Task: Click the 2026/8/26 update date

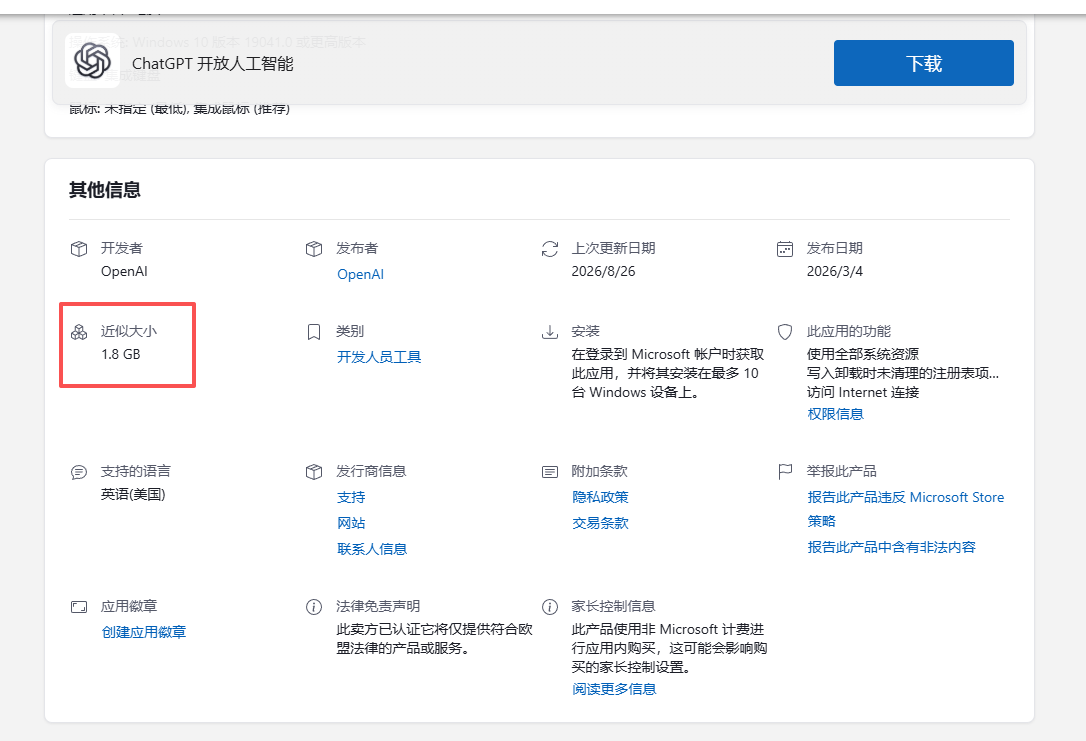Action: pos(603,271)
